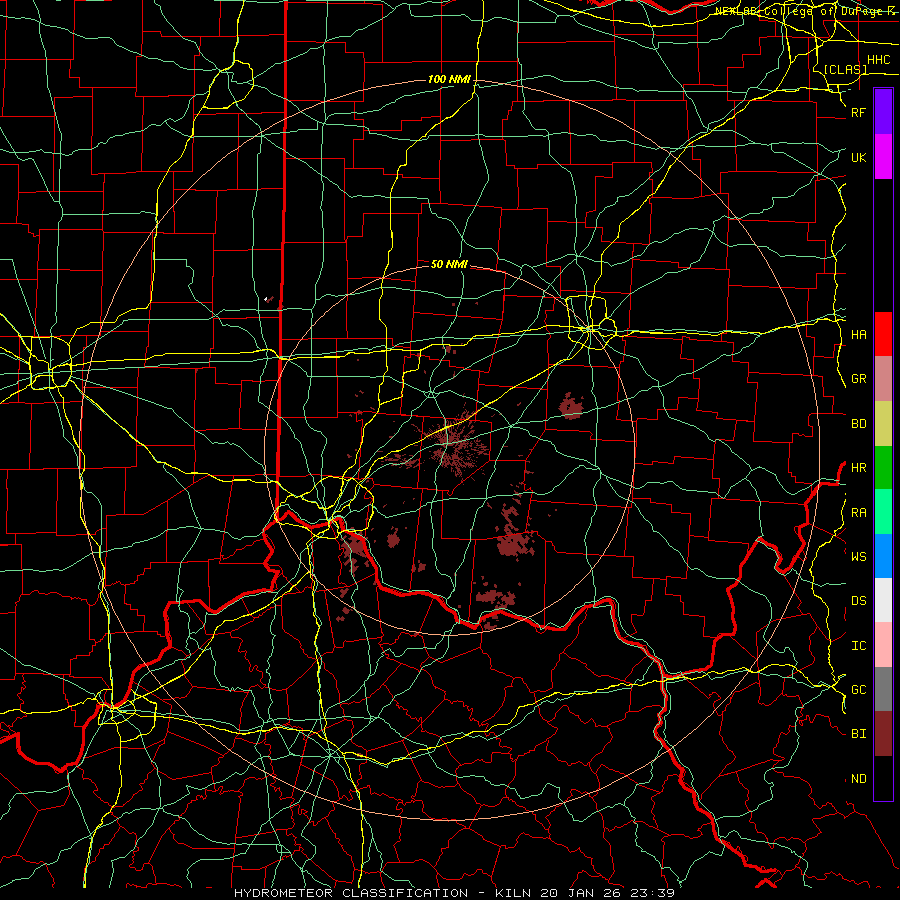The height and width of the screenshot is (900, 900).
Task: Click the 50 NMI range ring label
Action: pos(449,264)
